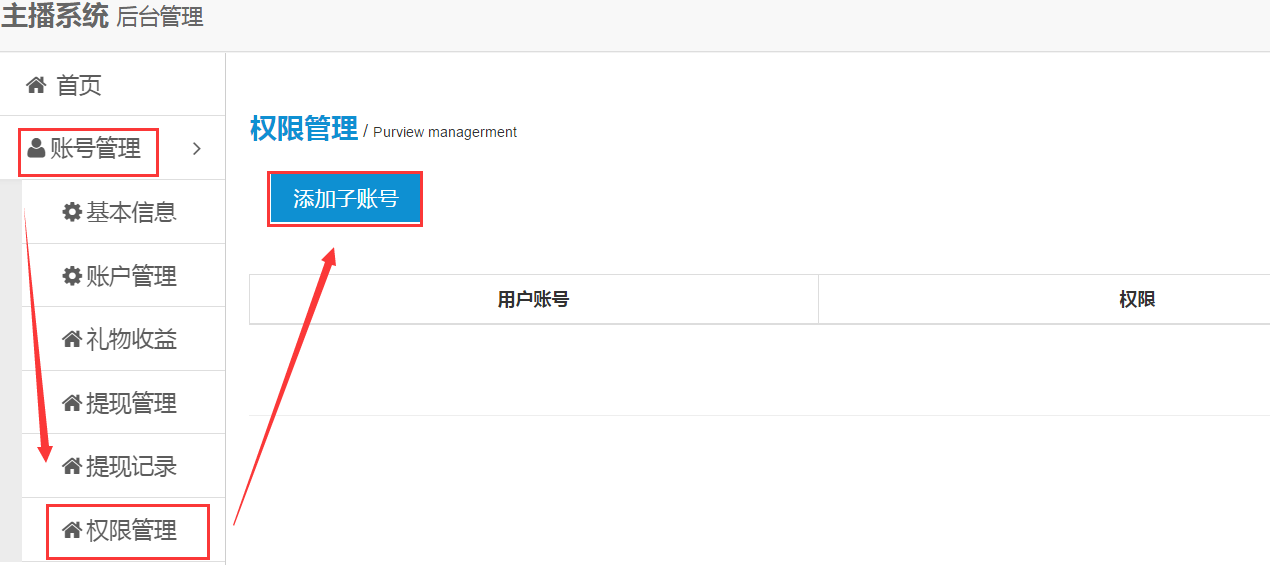Click the gear icon beside 账户管理

(72, 276)
